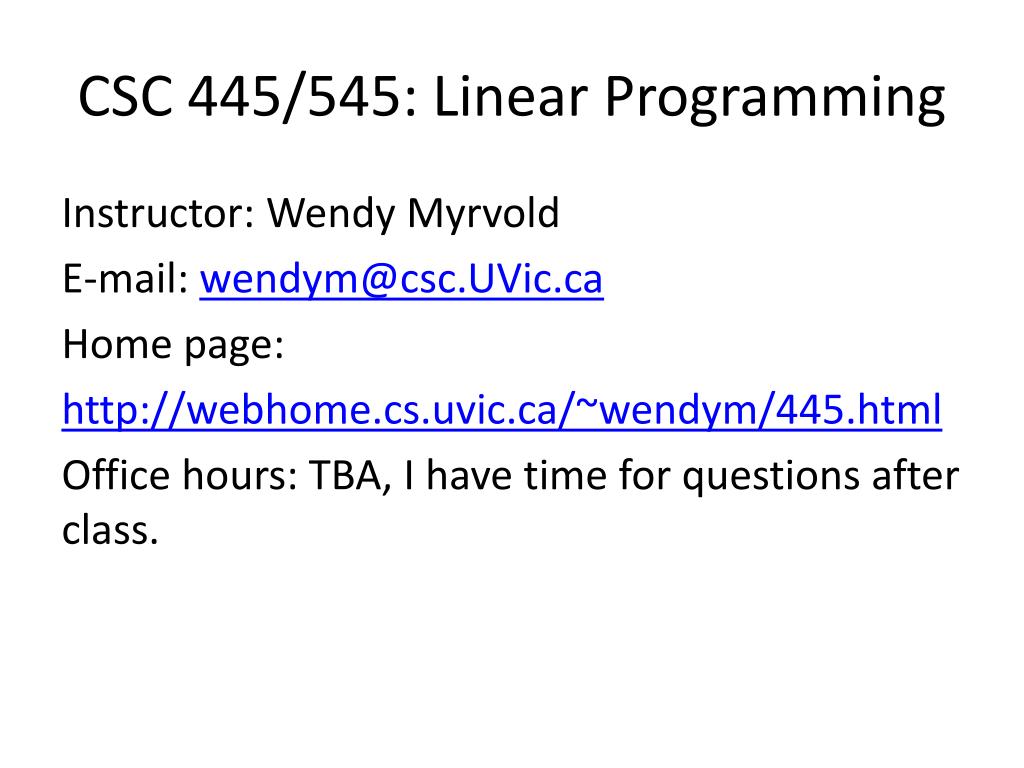This screenshot has width=1024, height=768.
Task: Open the wendym@csc.UVic.ca email link
Action: coord(401,279)
